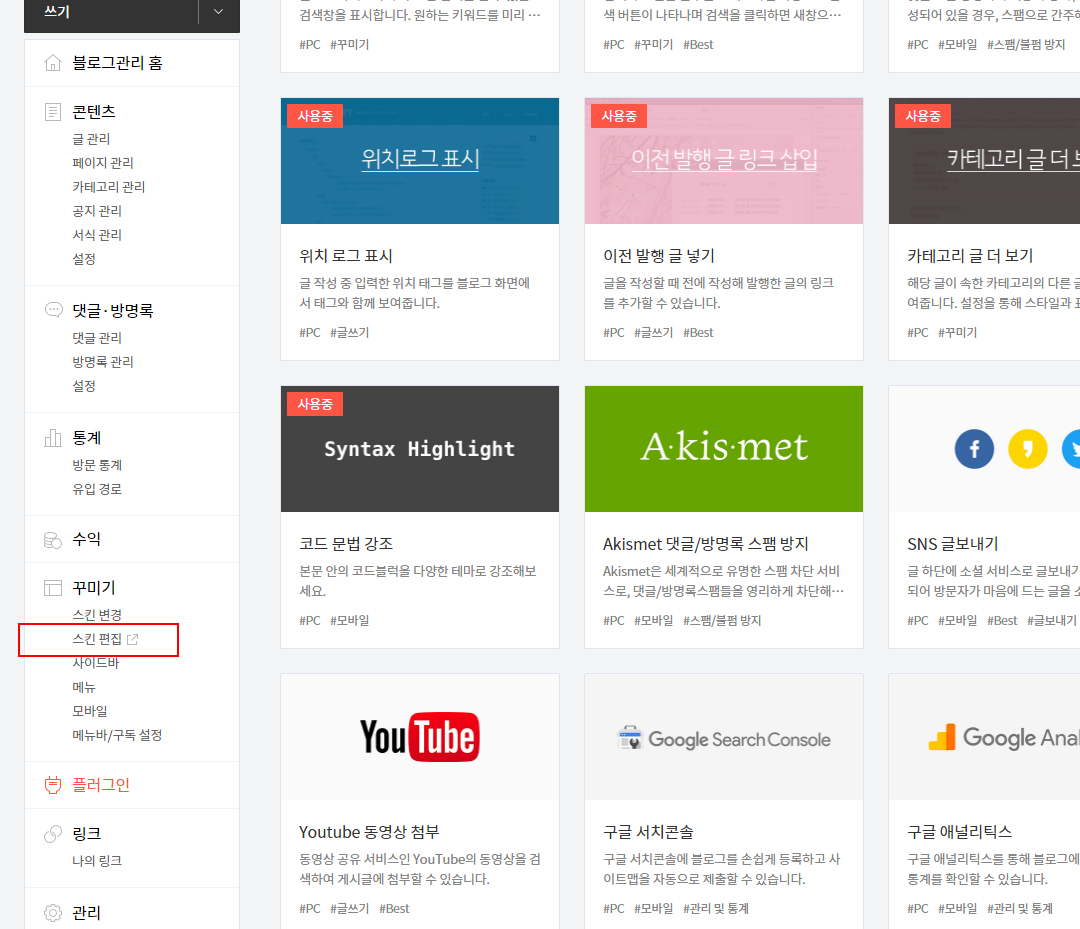
Task: Open 스킨 변경
Action: click(97, 615)
